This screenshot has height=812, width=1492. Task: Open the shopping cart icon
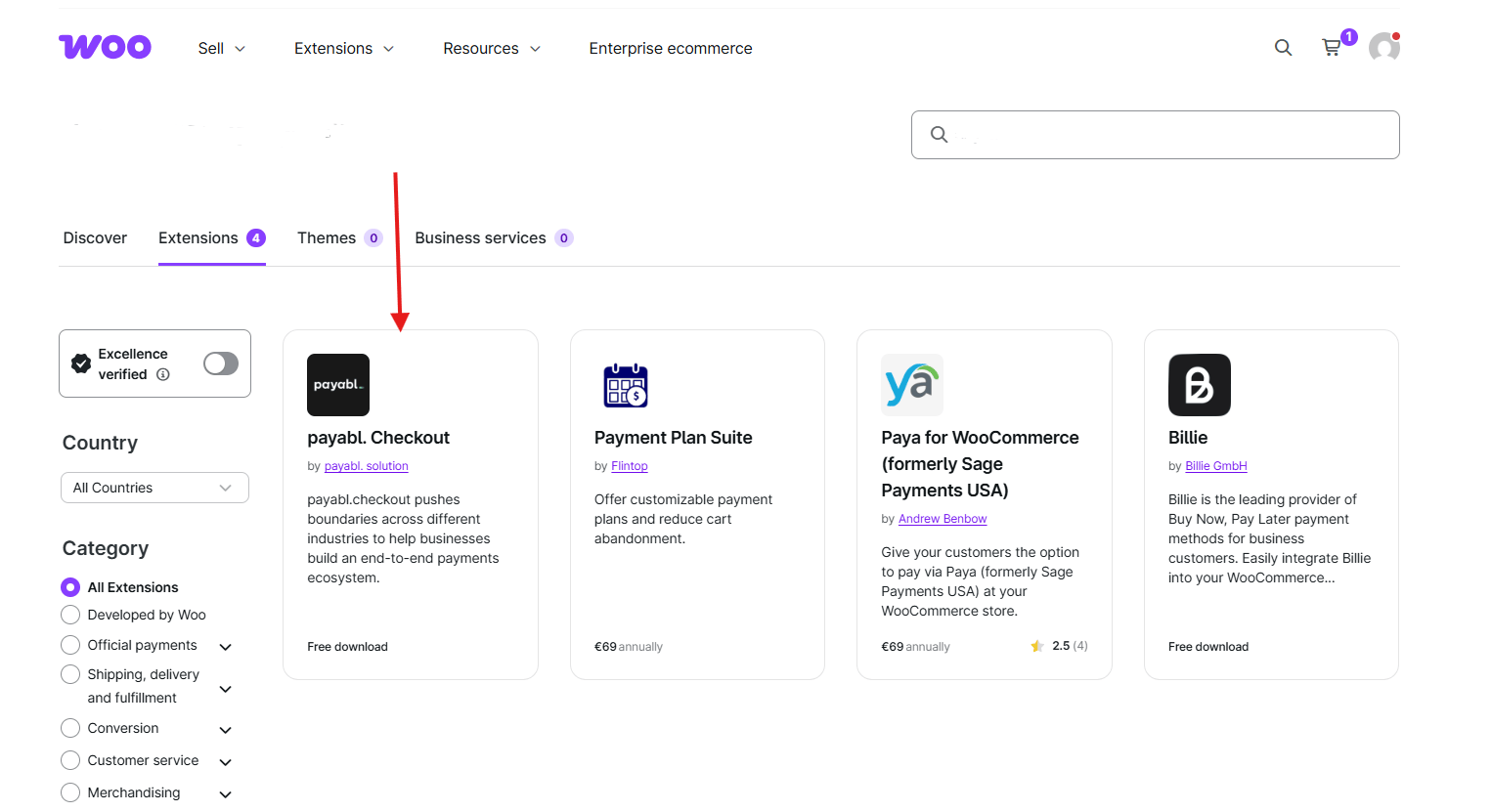(x=1332, y=47)
